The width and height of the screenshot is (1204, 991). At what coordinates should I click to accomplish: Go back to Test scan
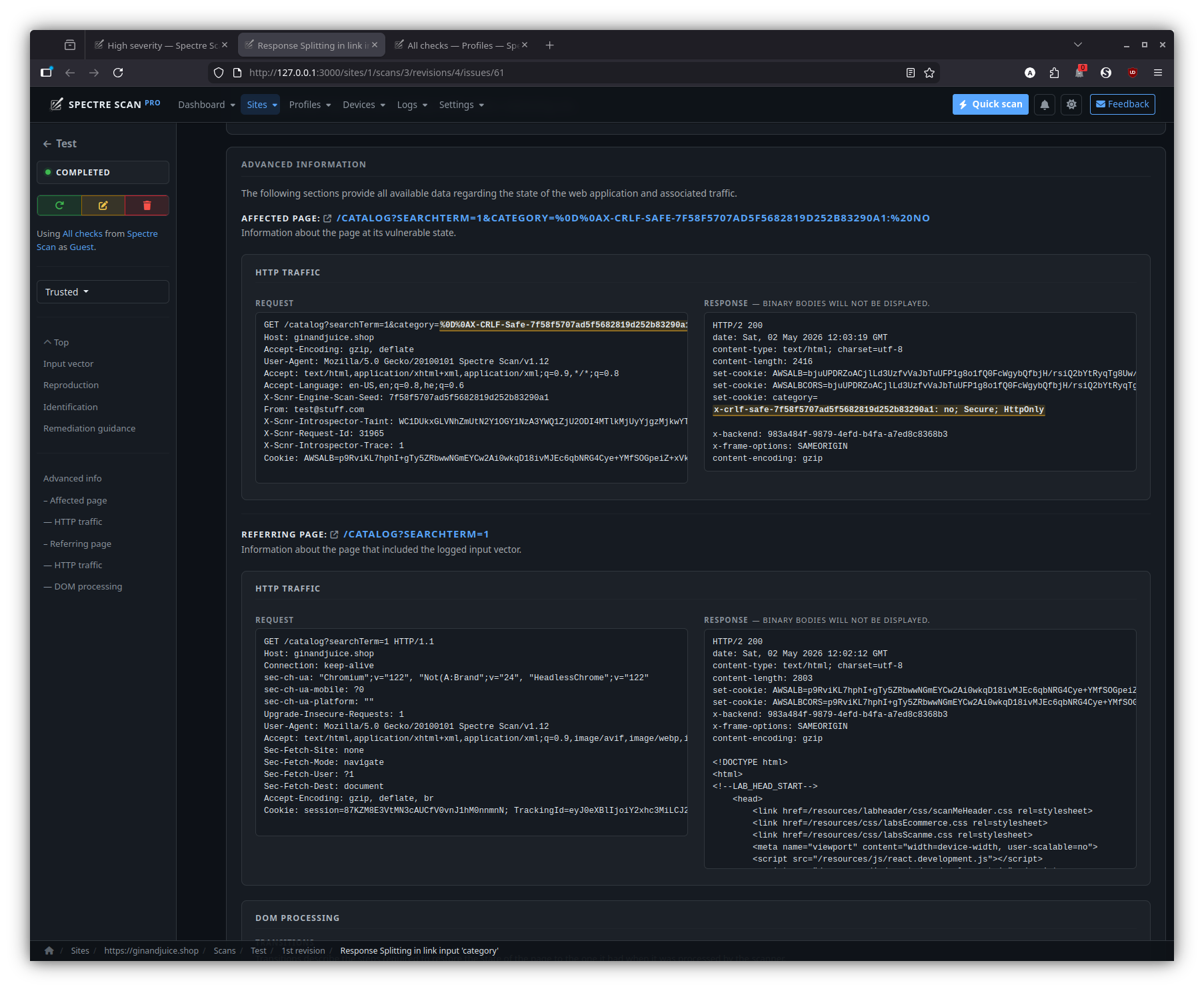60,143
